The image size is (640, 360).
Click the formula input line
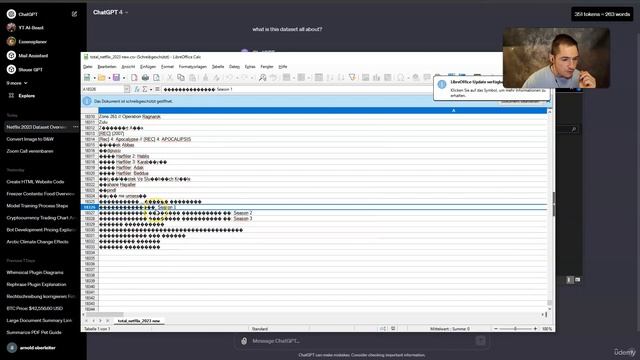point(354,89)
